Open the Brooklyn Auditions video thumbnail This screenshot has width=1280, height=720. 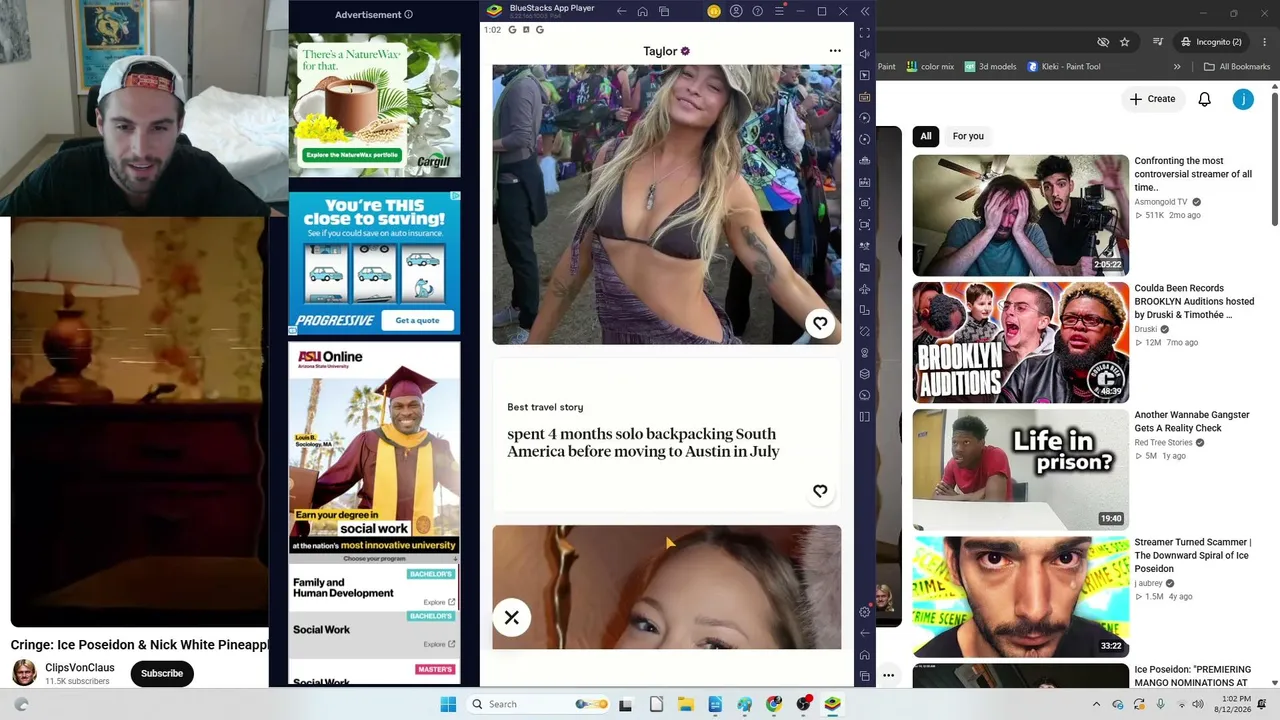(1020, 343)
